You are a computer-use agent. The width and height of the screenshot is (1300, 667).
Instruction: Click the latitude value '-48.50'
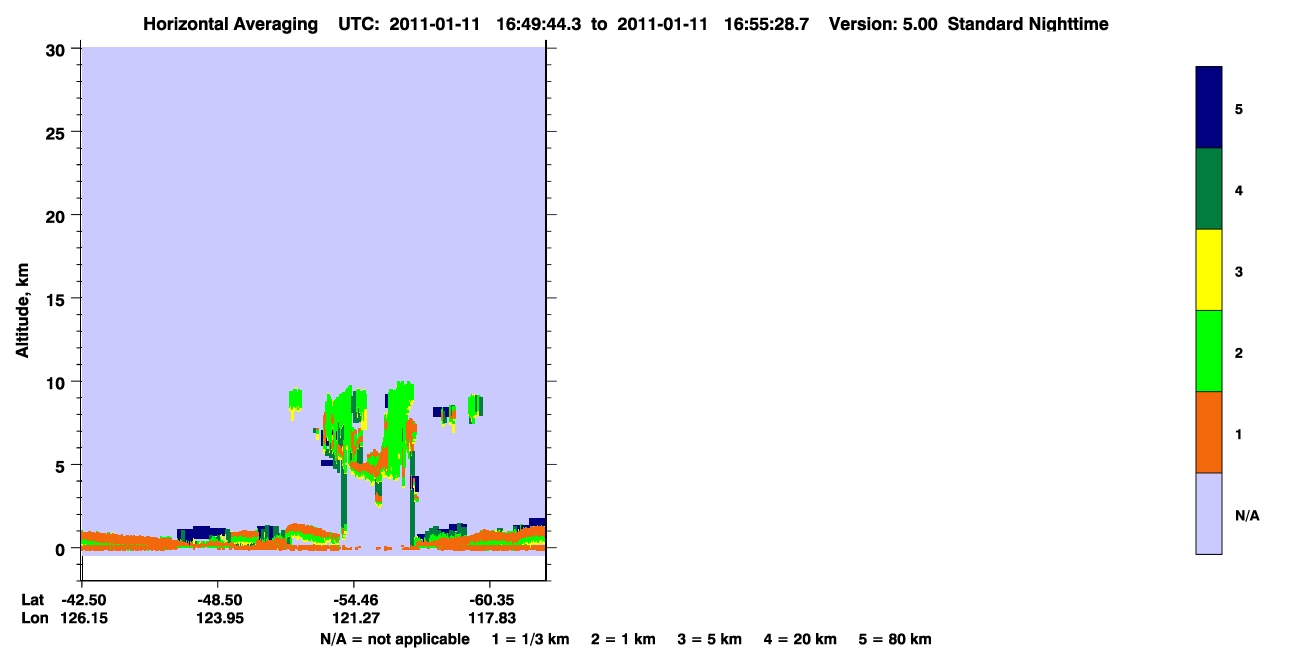pyautogui.click(x=218, y=600)
